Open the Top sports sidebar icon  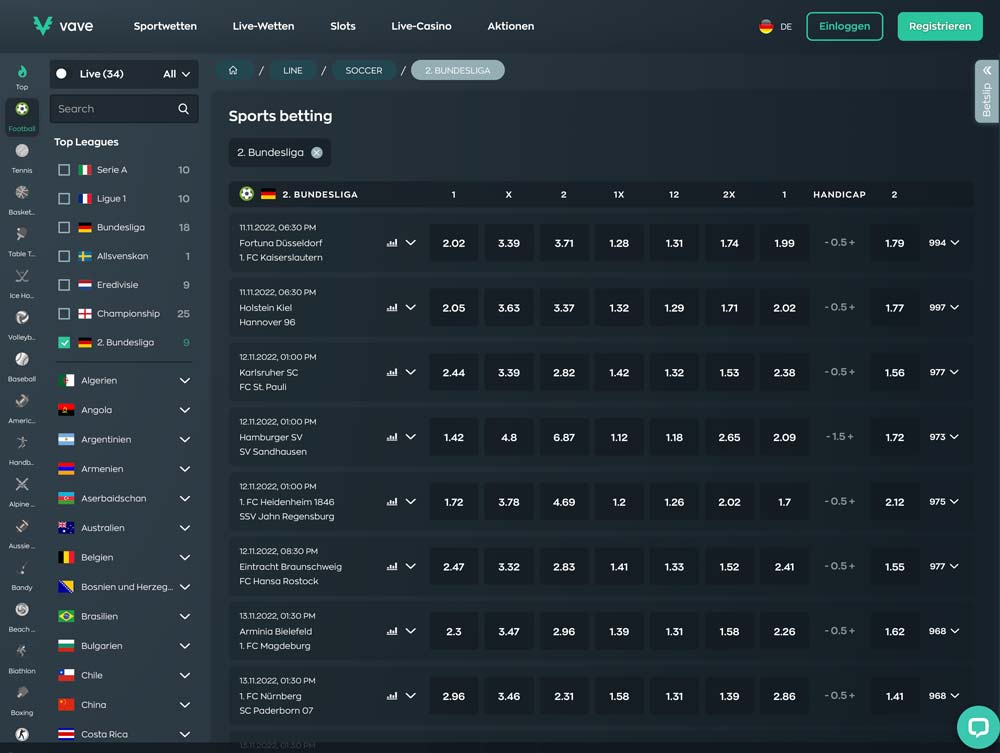click(22, 77)
